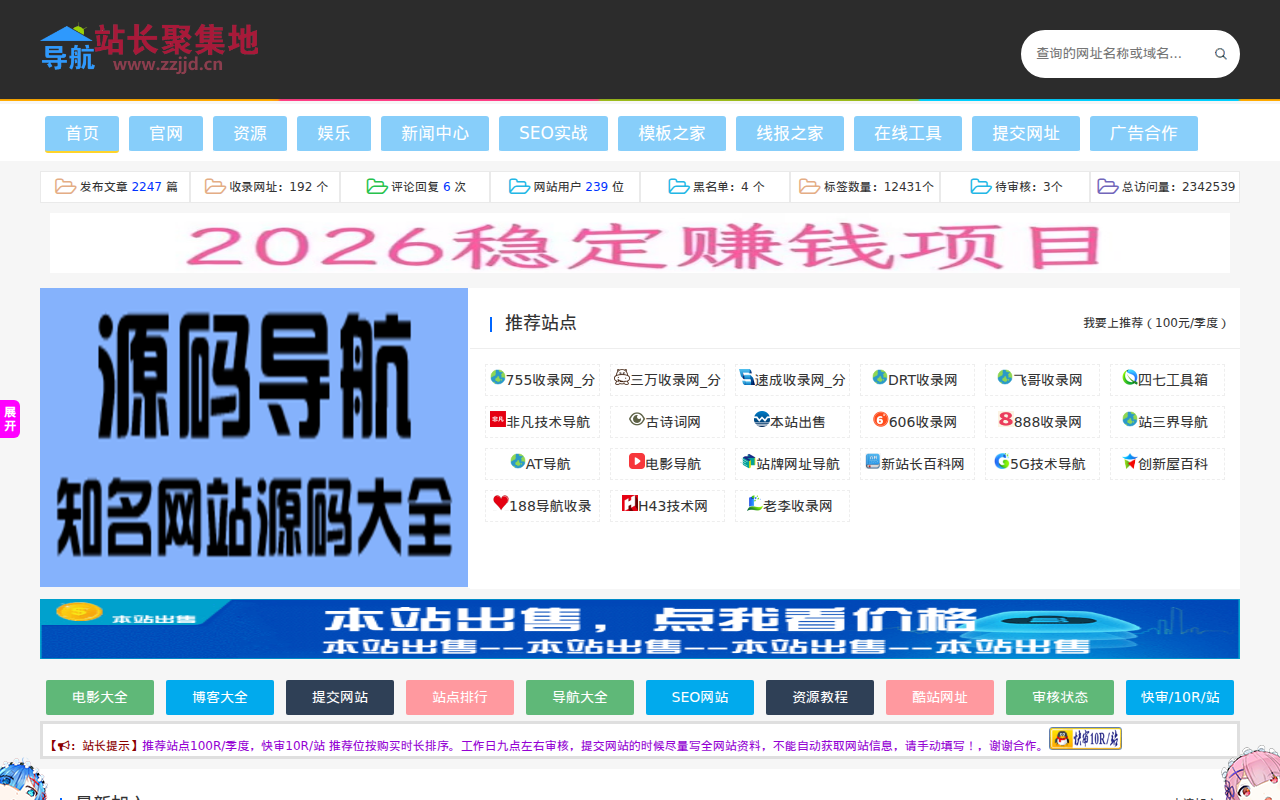Click the 5G技术导航 favicon
This screenshot has width=1280, height=800.
click(1002, 461)
